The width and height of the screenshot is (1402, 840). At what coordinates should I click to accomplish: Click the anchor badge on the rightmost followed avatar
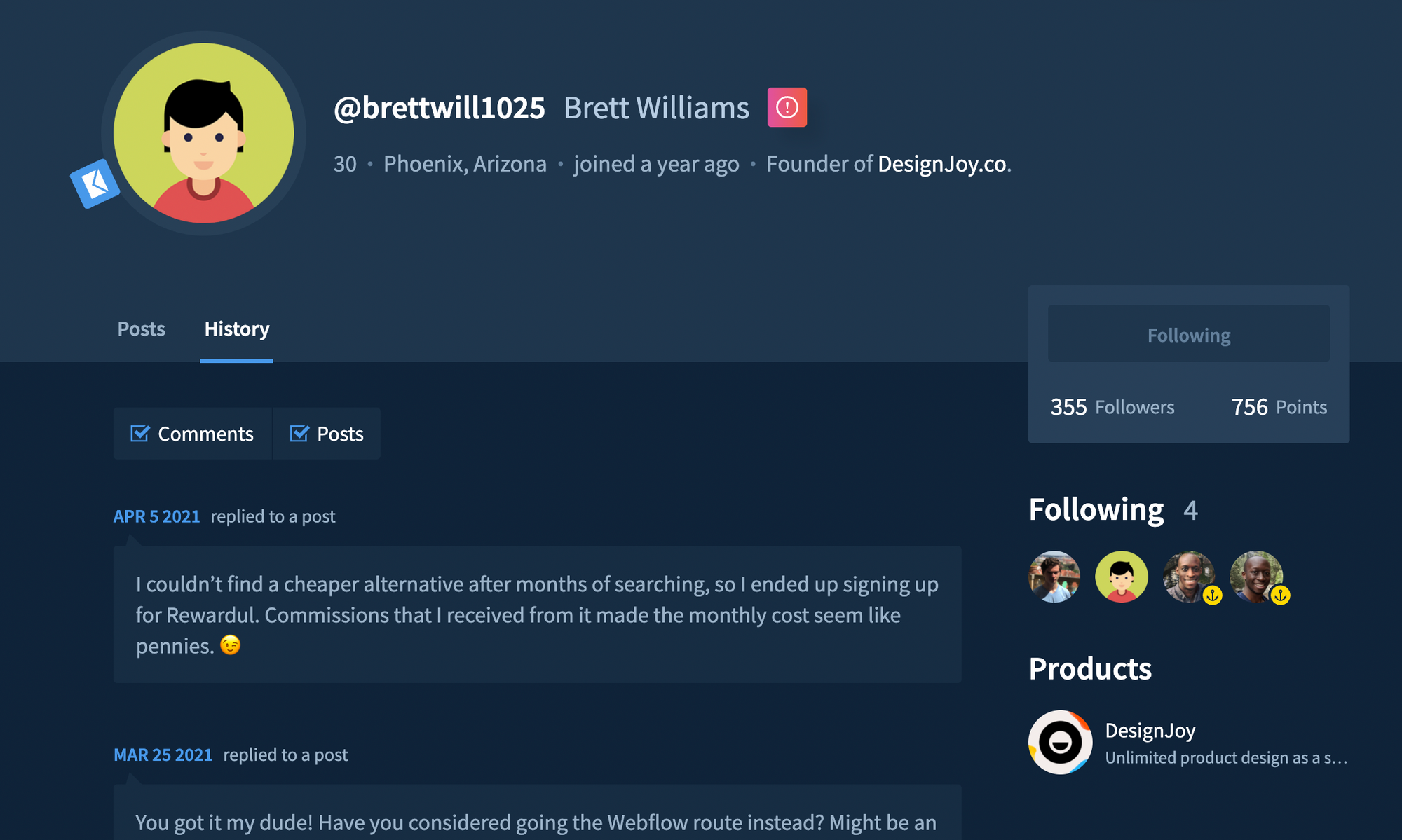(x=1281, y=595)
